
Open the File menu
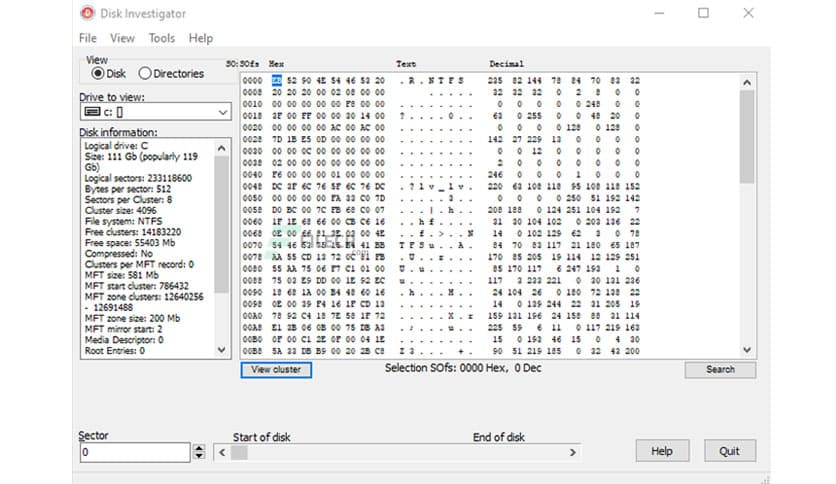[x=88, y=38]
